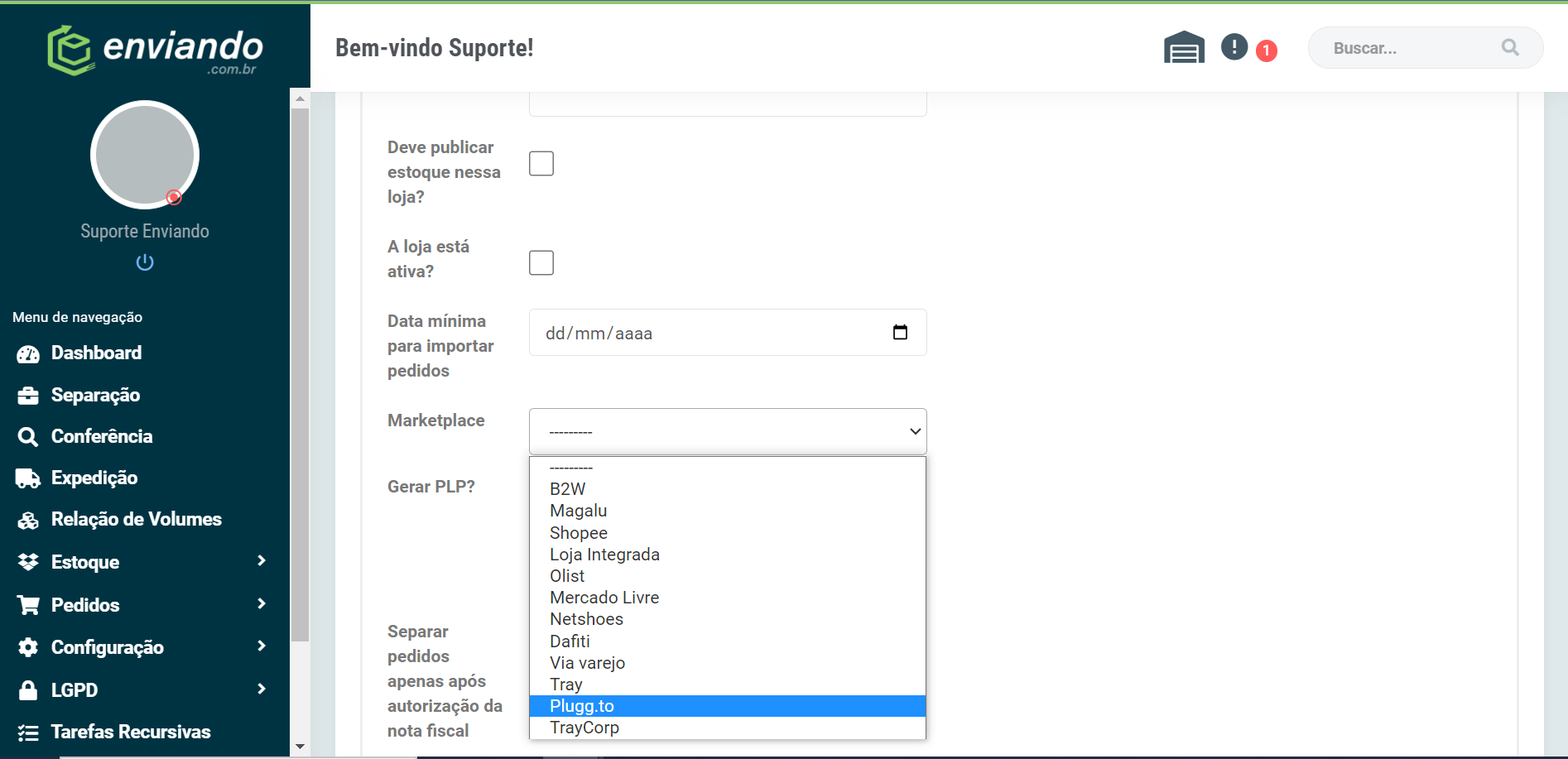This screenshot has height=759, width=1568.
Task: Click the 'Gerar PLP?' label
Action: [x=431, y=487]
